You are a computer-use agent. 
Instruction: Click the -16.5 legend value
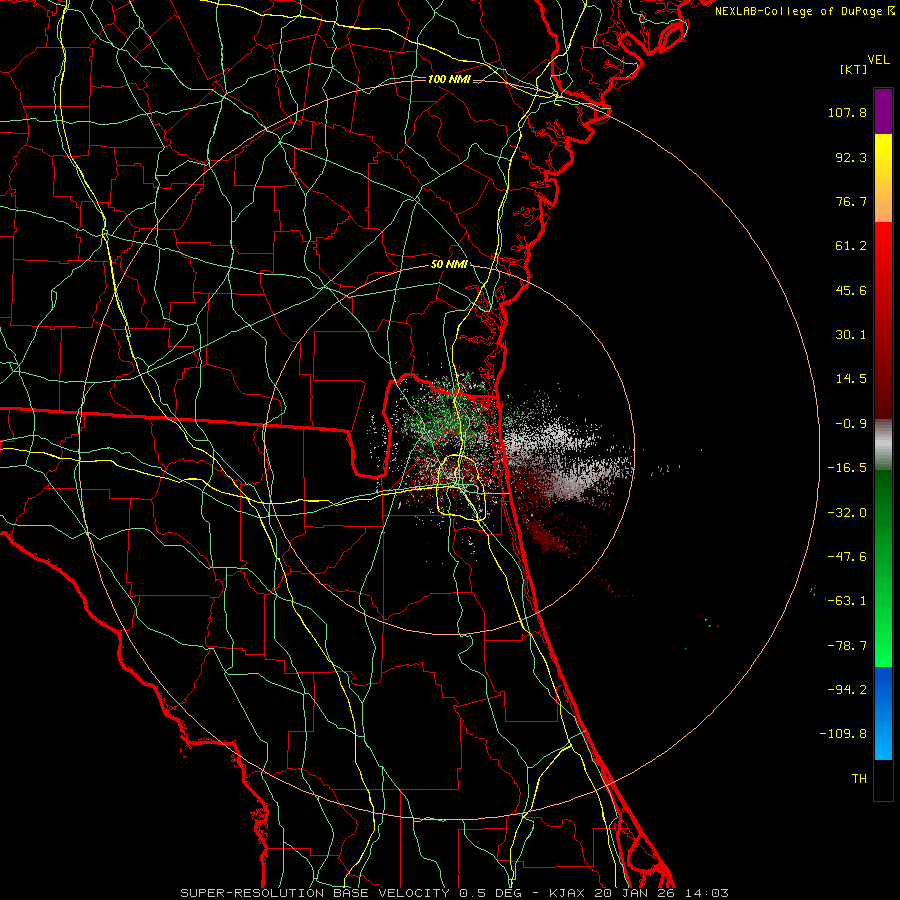coord(847,468)
